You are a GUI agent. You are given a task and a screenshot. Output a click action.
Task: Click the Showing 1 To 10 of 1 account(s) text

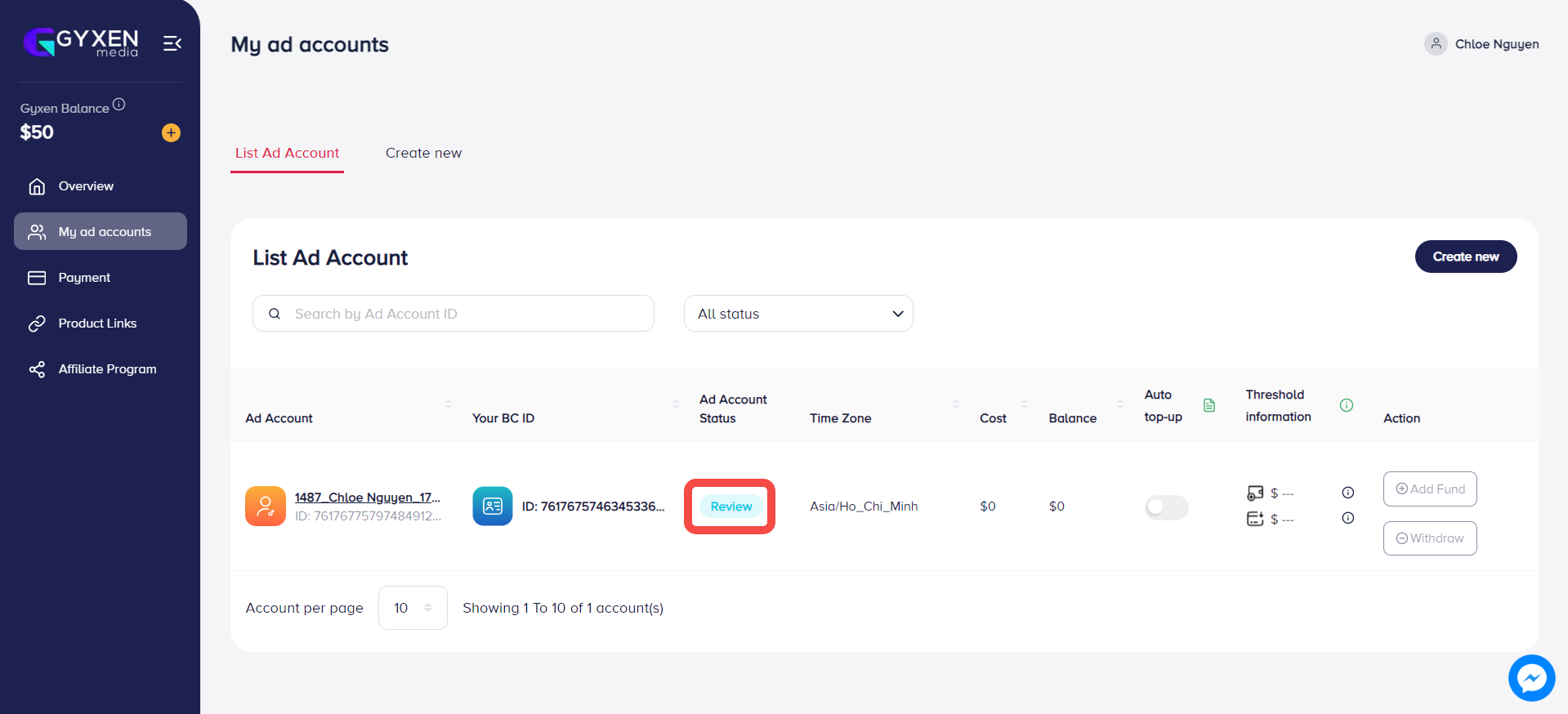[x=563, y=608]
